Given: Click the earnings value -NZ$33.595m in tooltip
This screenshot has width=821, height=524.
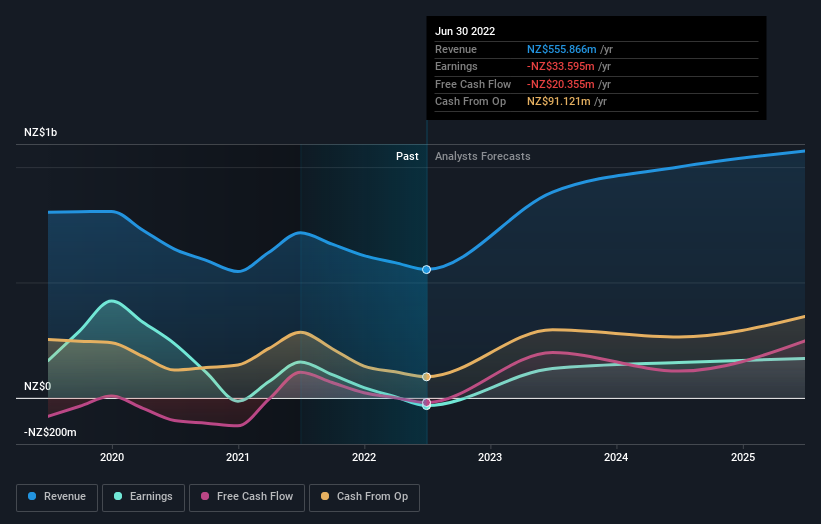Looking at the screenshot, I should [561, 66].
